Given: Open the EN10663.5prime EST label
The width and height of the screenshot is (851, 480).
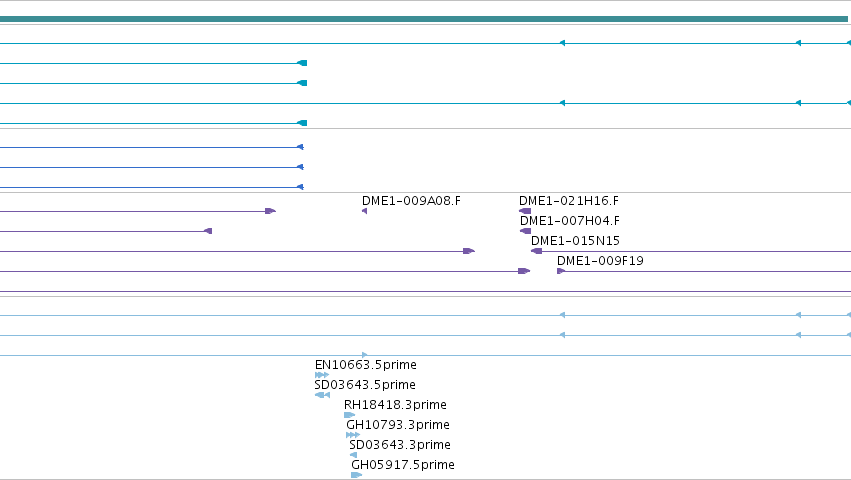Looking at the screenshot, I should (x=366, y=365).
